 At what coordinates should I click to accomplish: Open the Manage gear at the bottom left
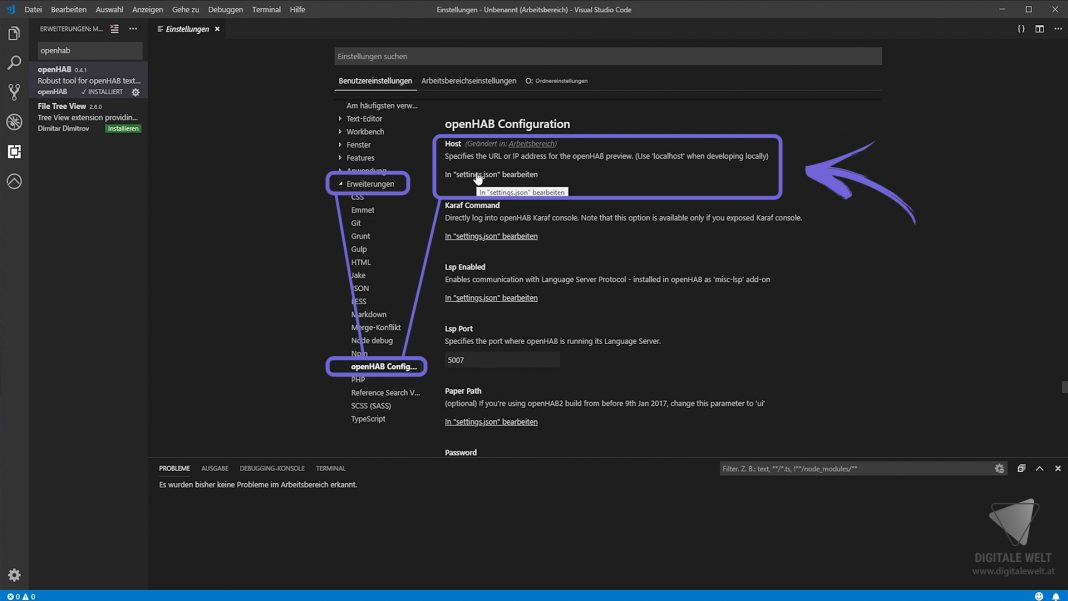point(13,575)
